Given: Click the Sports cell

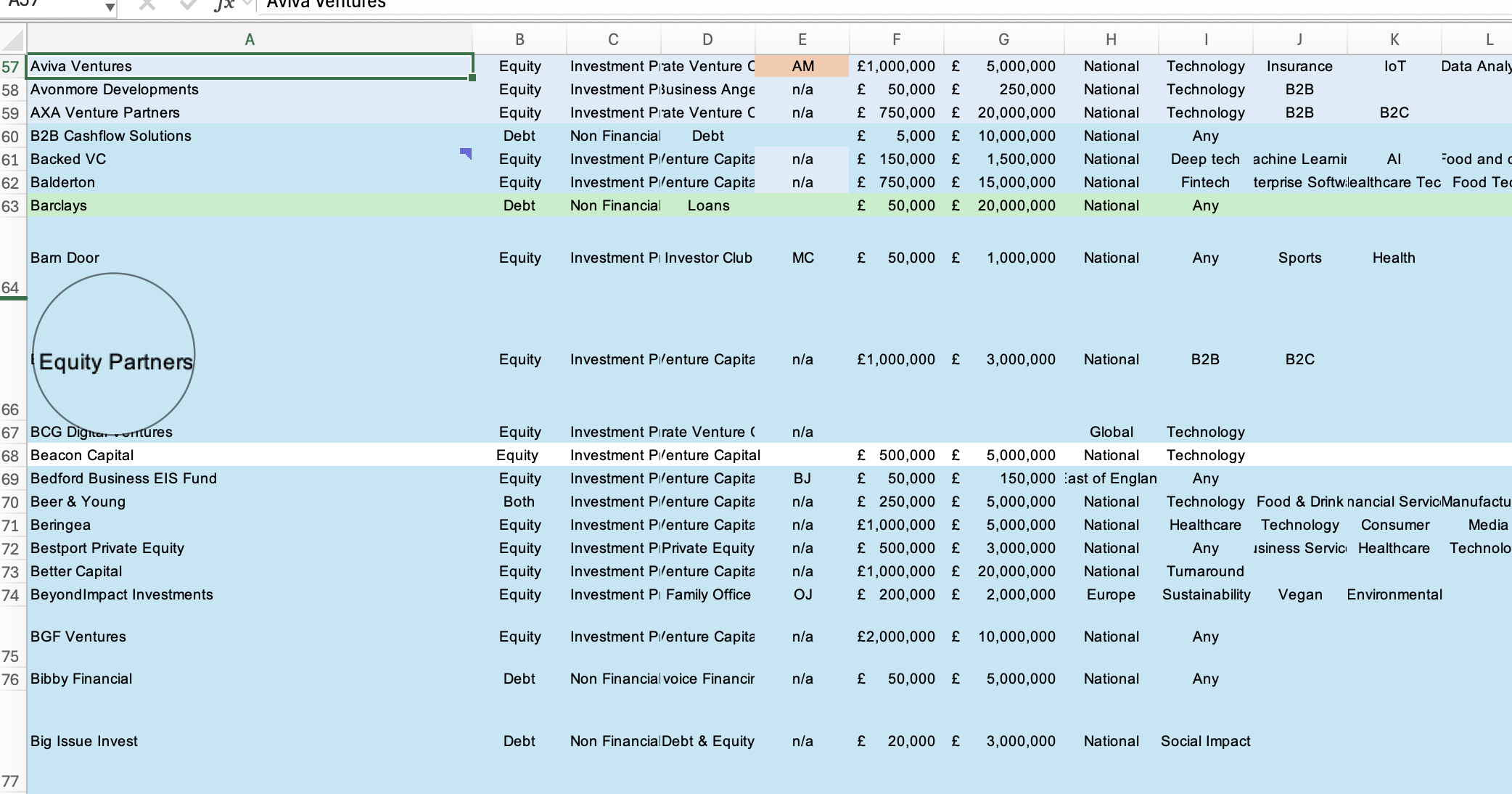Looking at the screenshot, I should pos(1300,258).
